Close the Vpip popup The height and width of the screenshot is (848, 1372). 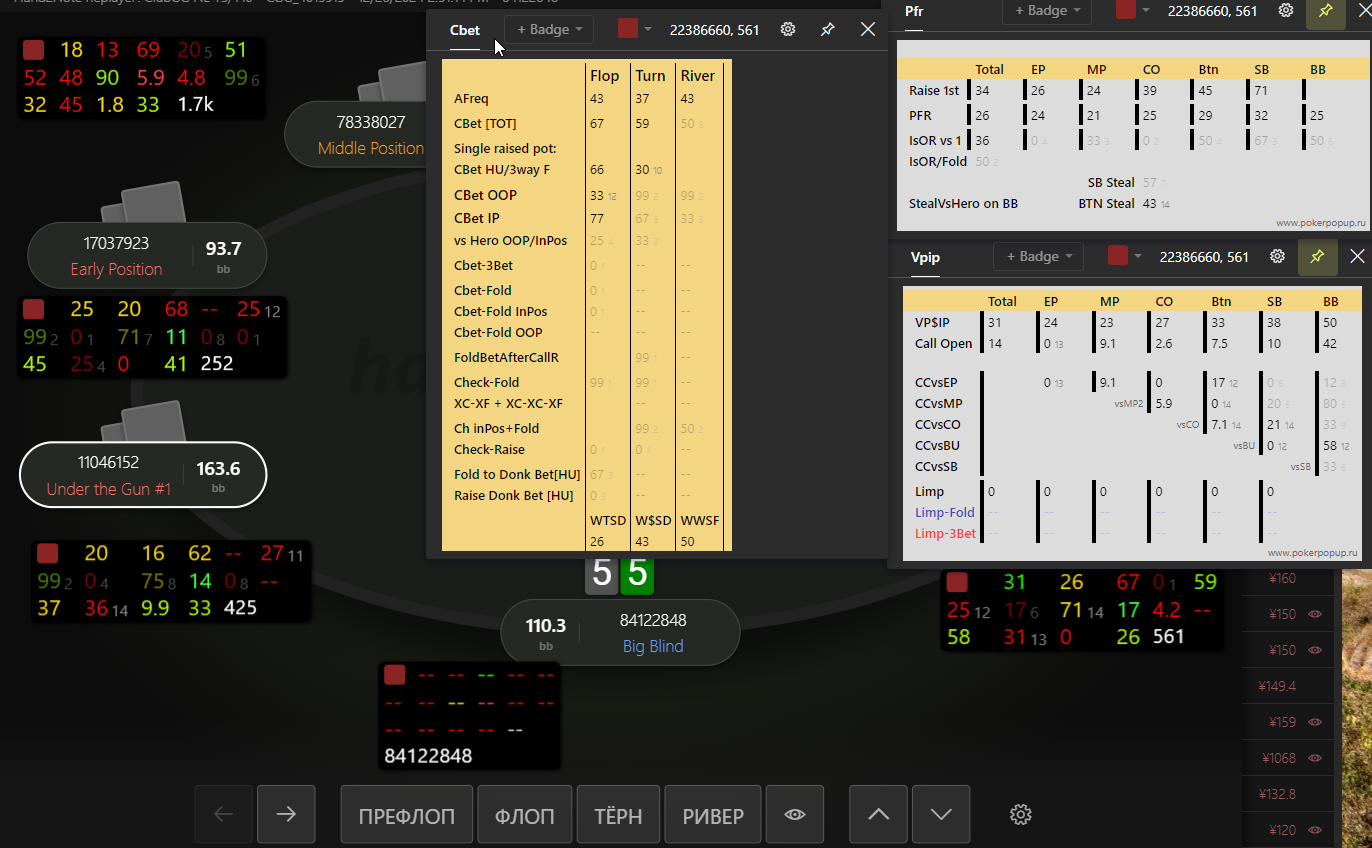1357,257
